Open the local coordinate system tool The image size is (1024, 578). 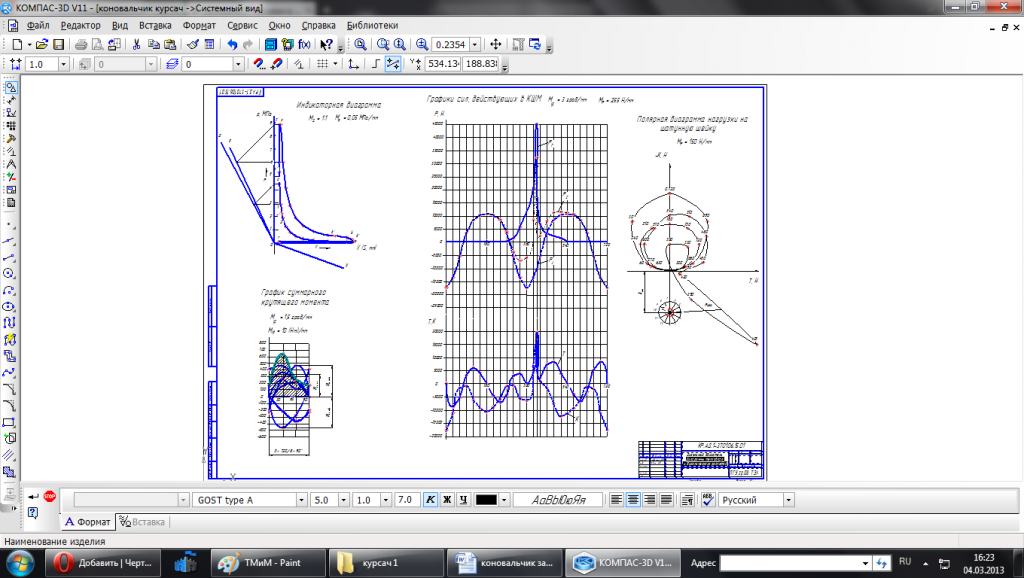(353, 64)
